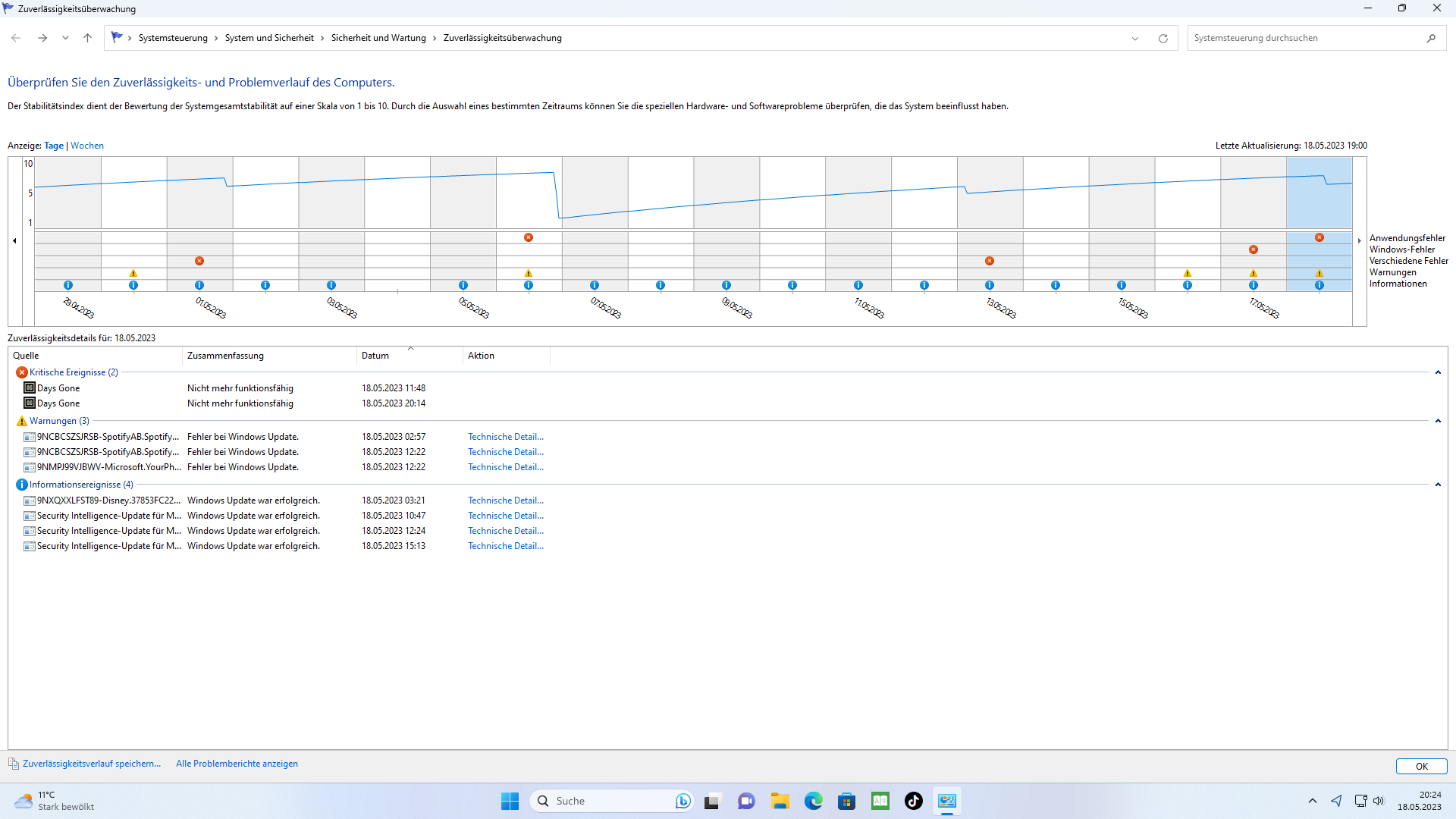The height and width of the screenshot is (819, 1456).
Task: Open Zuverlässigkeitsverlauf speichern link
Action: coord(91,764)
